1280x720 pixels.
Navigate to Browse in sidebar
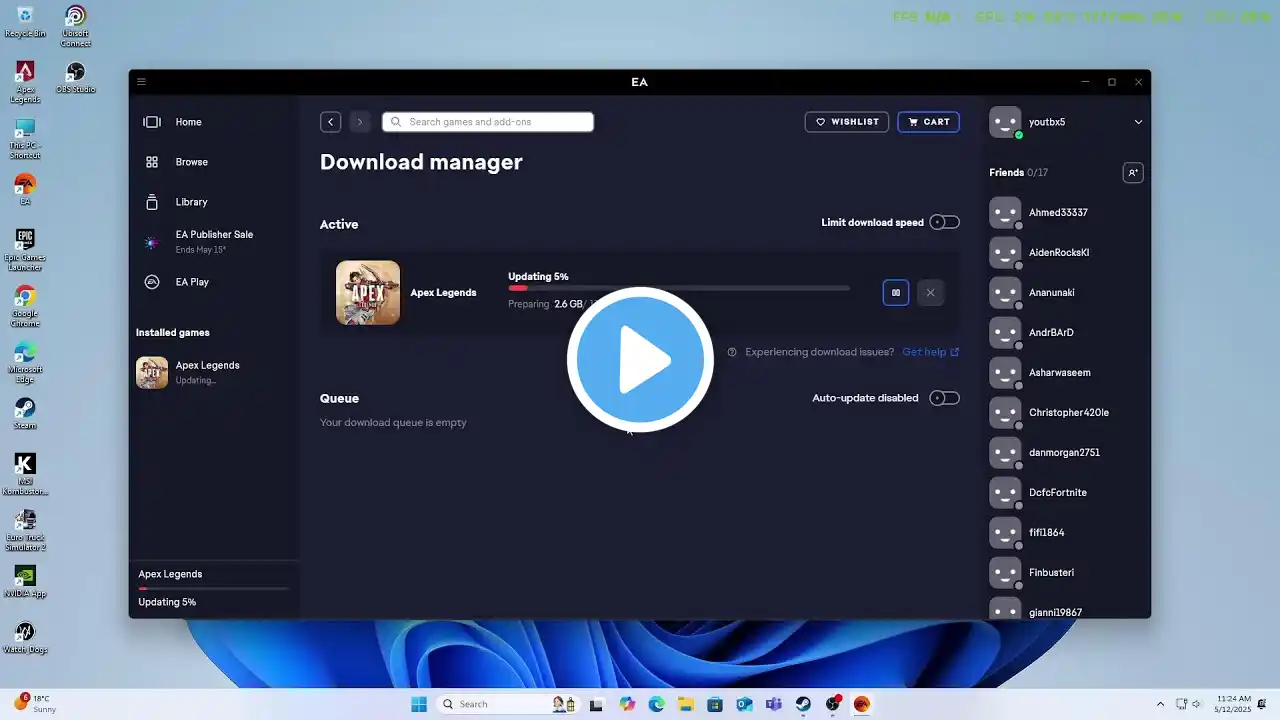(x=191, y=162)
